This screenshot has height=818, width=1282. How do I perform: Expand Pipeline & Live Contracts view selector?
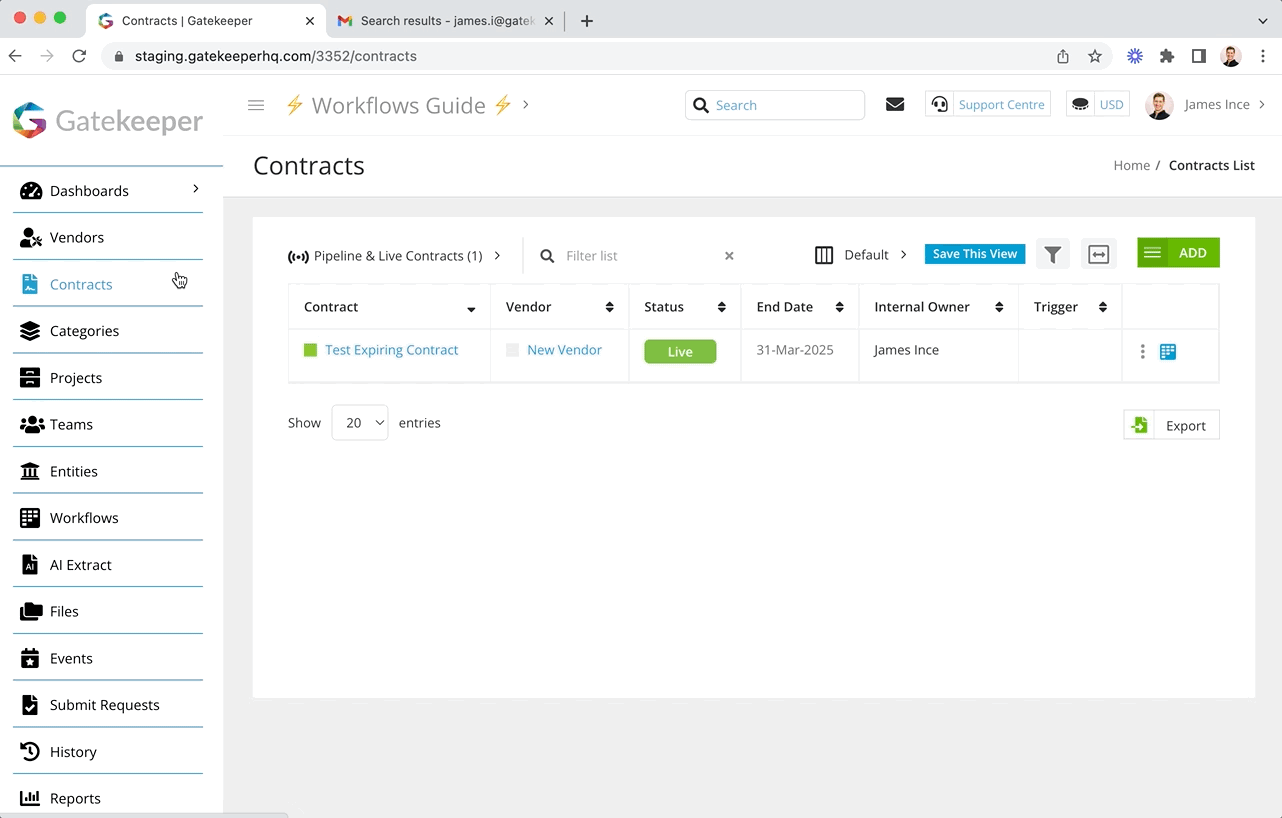tap(394, 256)
